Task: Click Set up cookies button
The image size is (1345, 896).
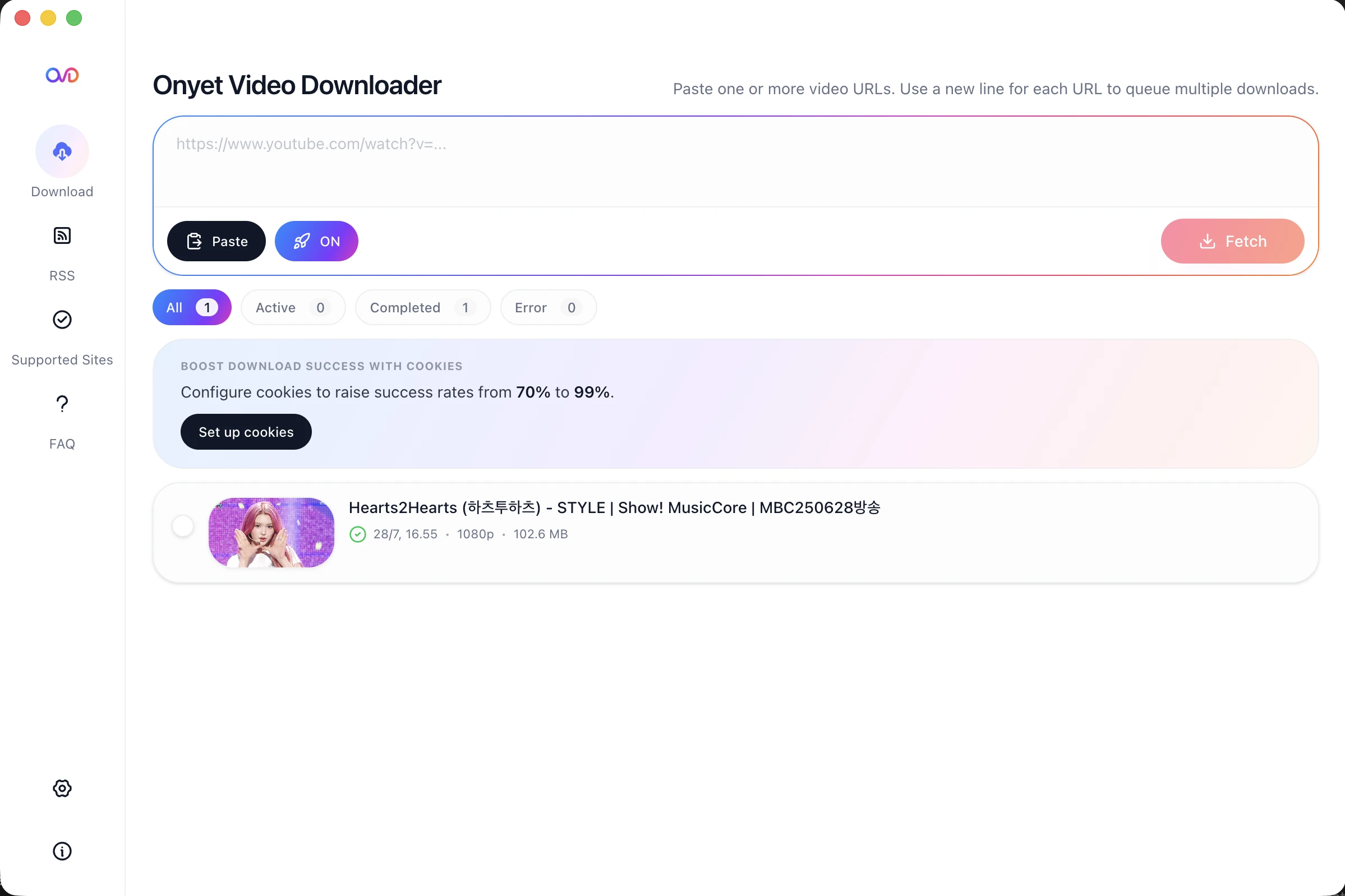Action: click(246, 432)
